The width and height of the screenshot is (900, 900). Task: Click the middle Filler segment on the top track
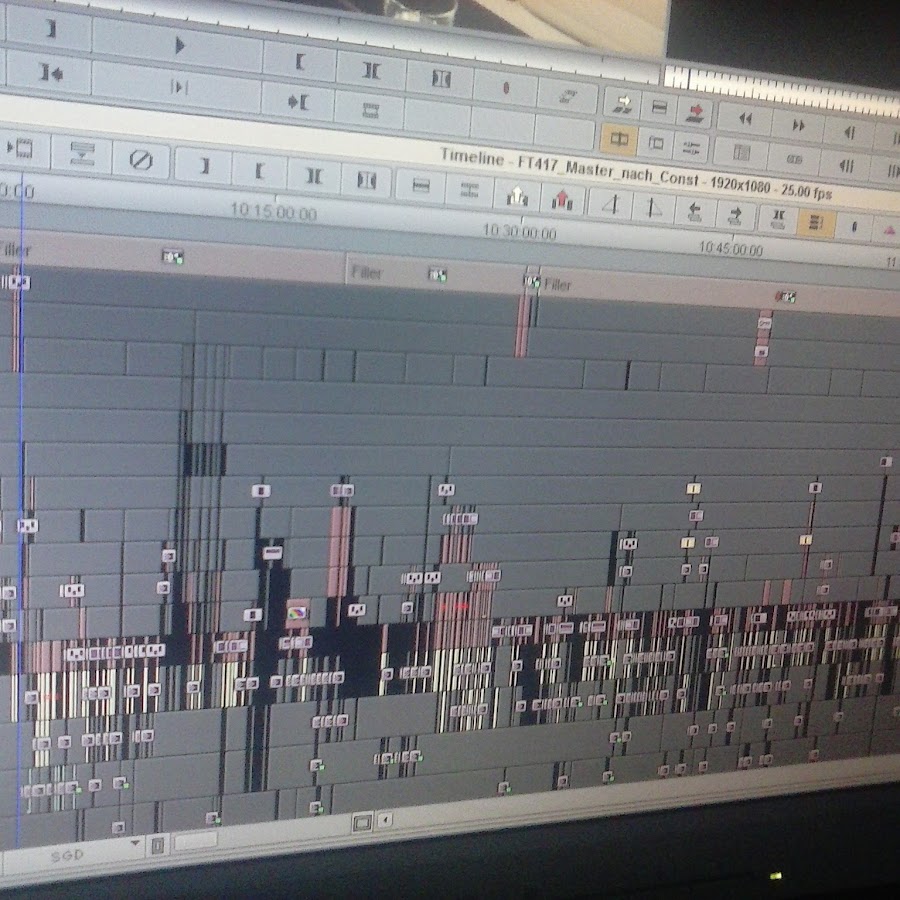click(x=435, y=274)
